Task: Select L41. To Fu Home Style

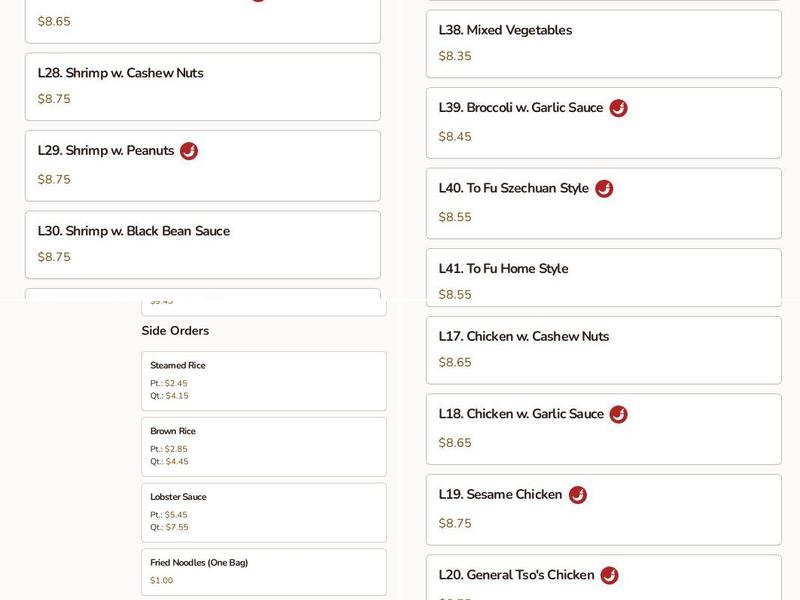Action: 603,278
